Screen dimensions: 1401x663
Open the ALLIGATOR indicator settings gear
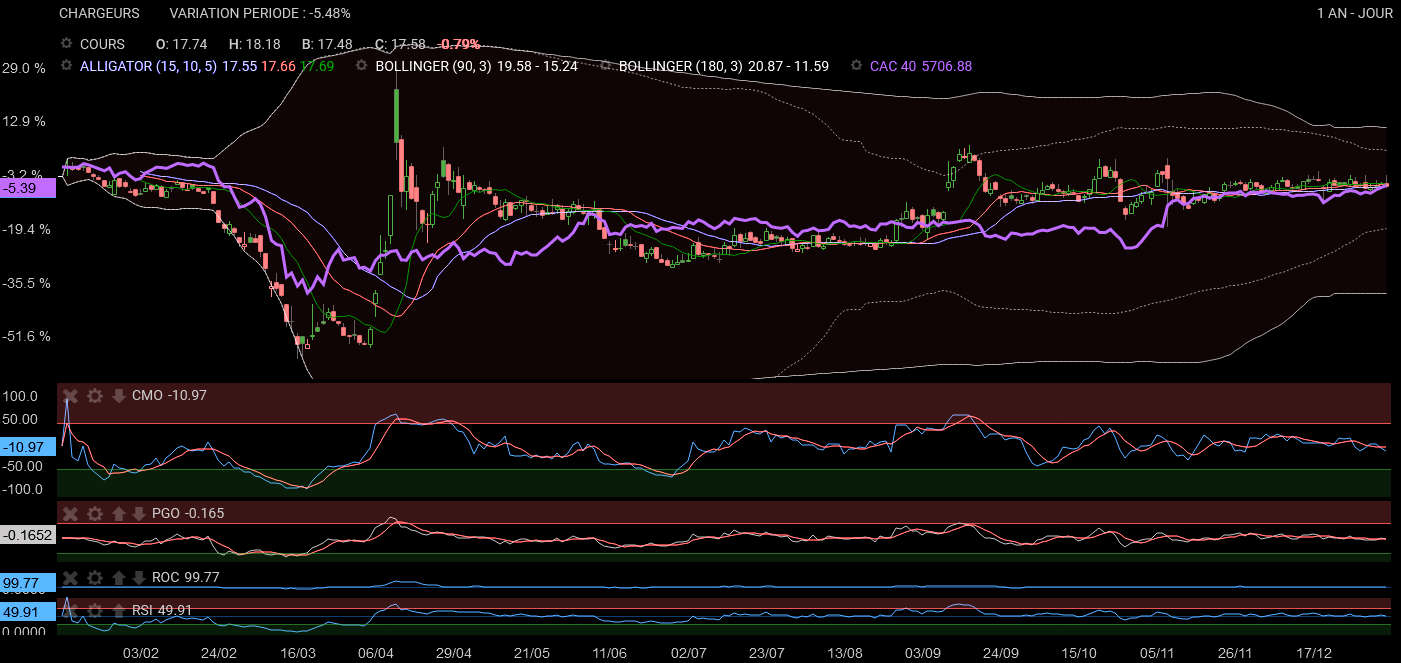click(x=67, y=66)
